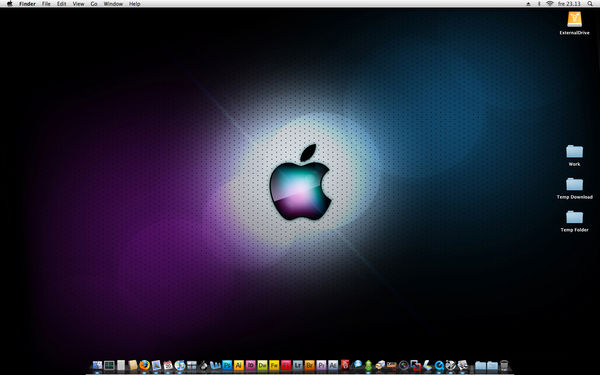
Task: Open the Finder menu
Action: [x=27, y=3]
